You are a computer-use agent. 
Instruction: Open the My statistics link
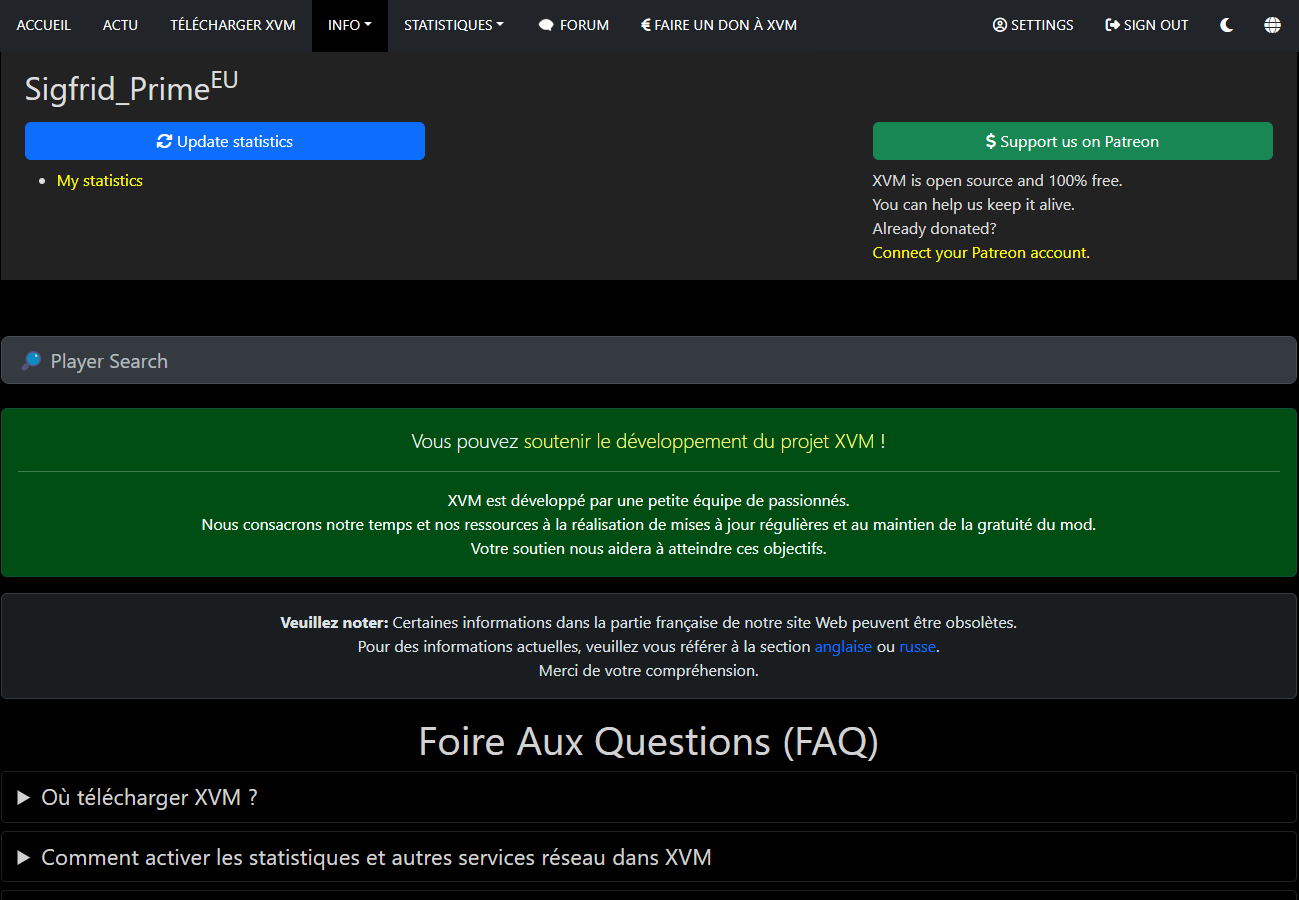[x=99, y=180]
